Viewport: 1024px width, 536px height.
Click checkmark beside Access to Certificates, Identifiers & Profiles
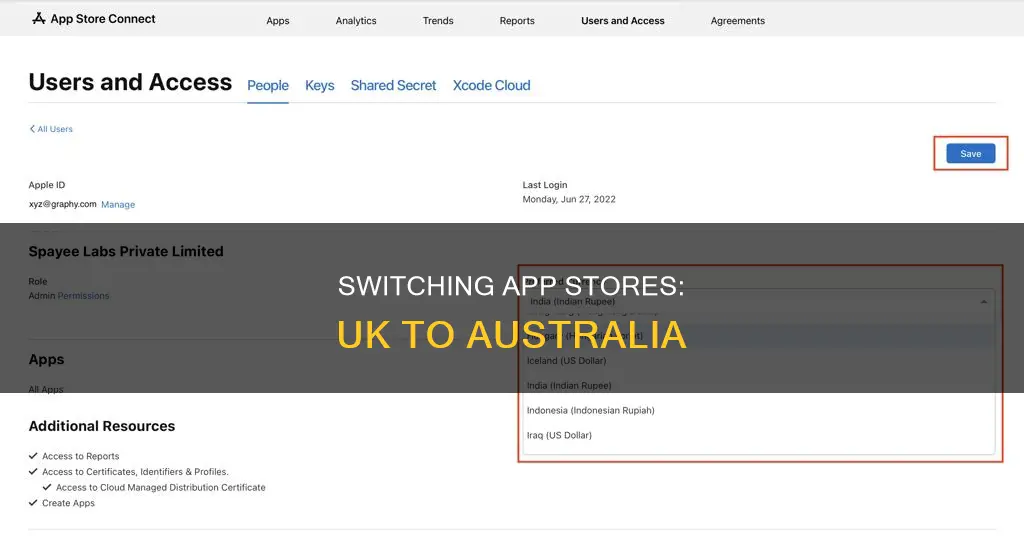33,471
